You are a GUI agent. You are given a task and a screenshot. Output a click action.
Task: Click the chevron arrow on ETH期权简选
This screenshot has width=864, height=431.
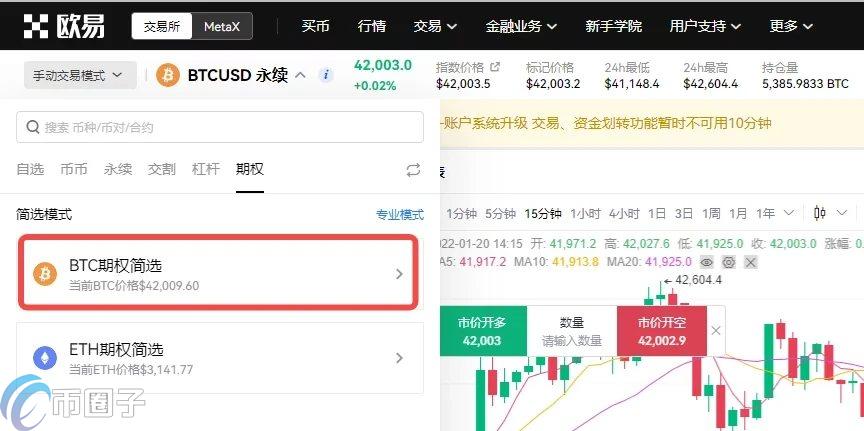pyautogui.click(x=400, y=358)
